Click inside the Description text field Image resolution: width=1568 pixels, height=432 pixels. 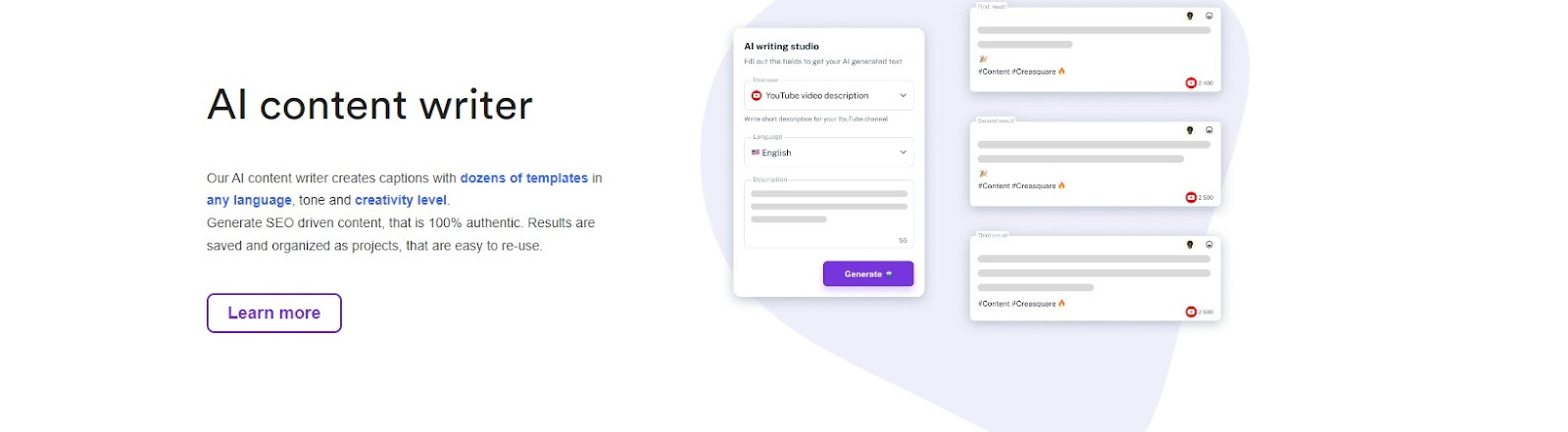[x=829, y=215]
